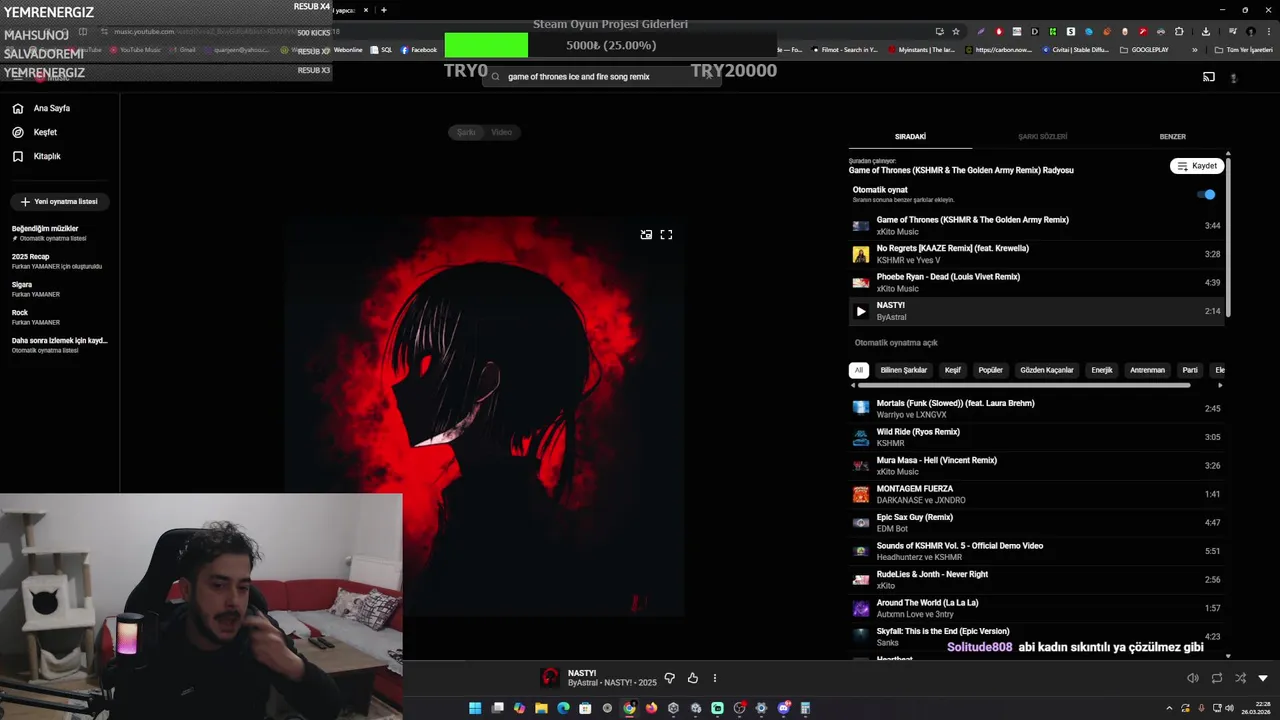Select Parti filter chip

(1190, 370)
